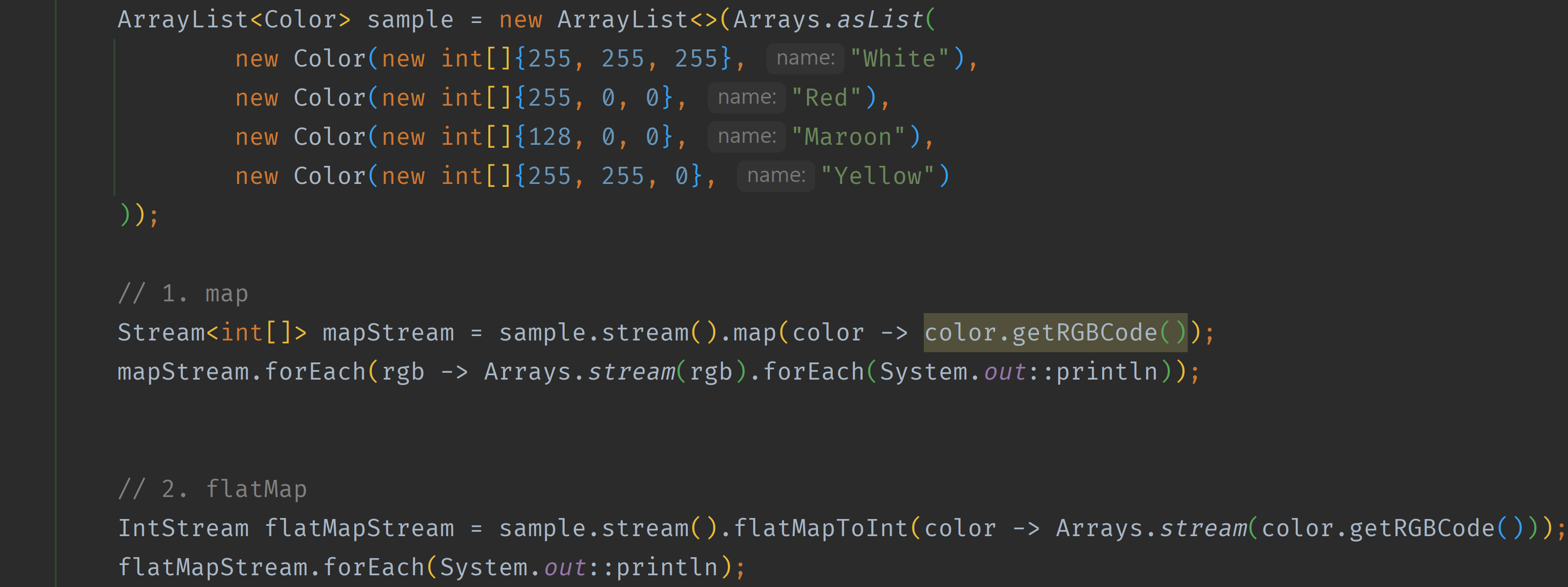
Task: Click the "// 1. map" comment
Action: 183,293
